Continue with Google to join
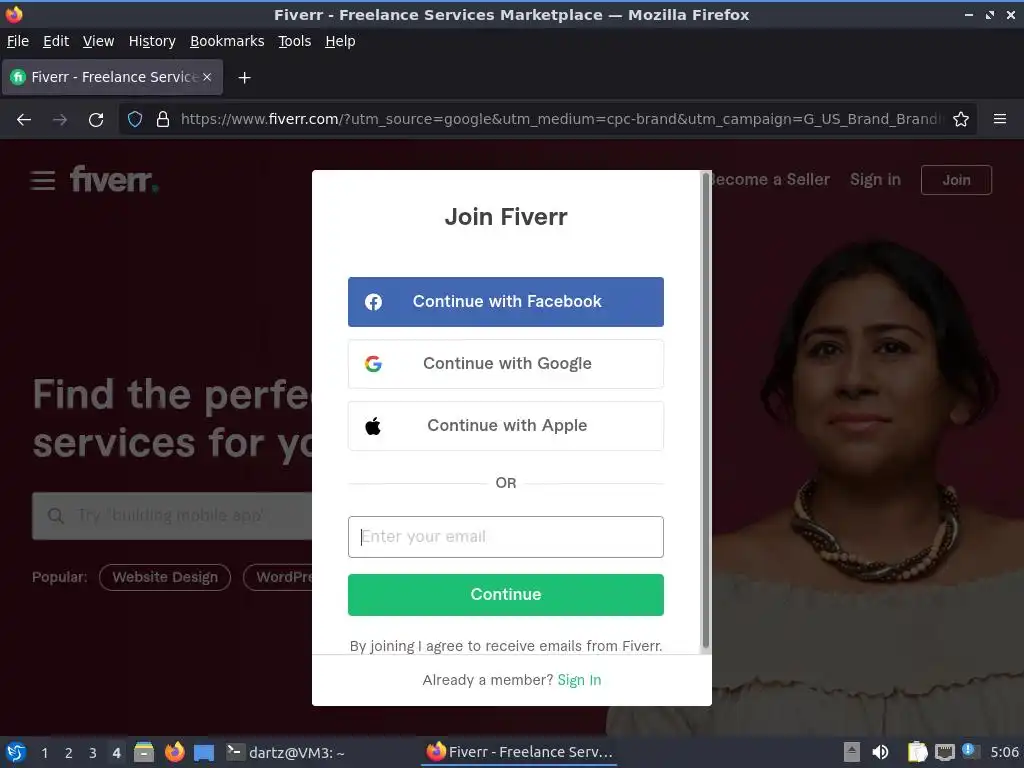Image resolution: width=1024 pixels, height=768 pixels. (505, 364)
